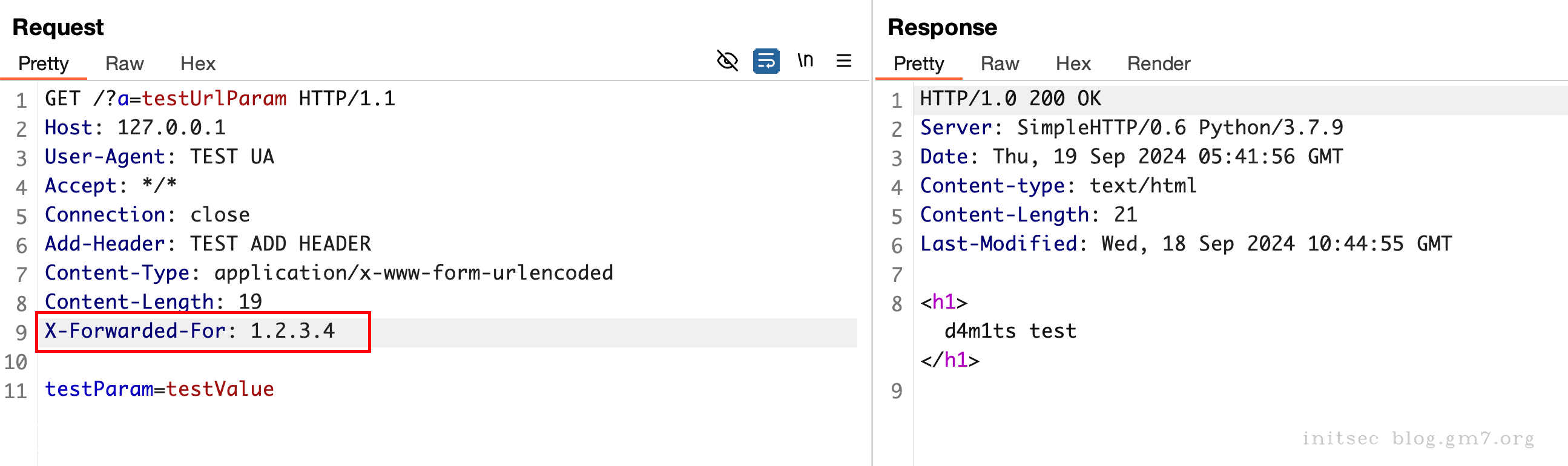Switch Response view to Raw tab
1568x466 pixels.
click(x=999, y=64)
